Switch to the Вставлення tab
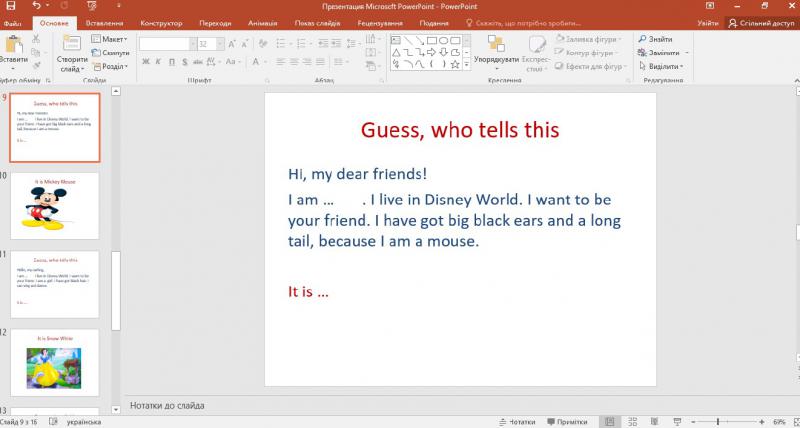Screen dimensions: 800x428 coord(105,23)
